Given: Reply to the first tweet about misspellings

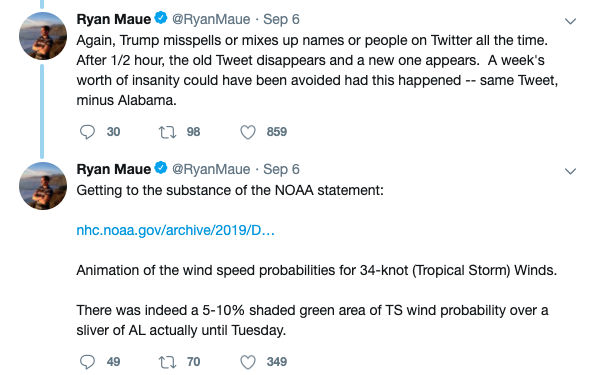Looking at the screenshot, I should pos(87,132).
